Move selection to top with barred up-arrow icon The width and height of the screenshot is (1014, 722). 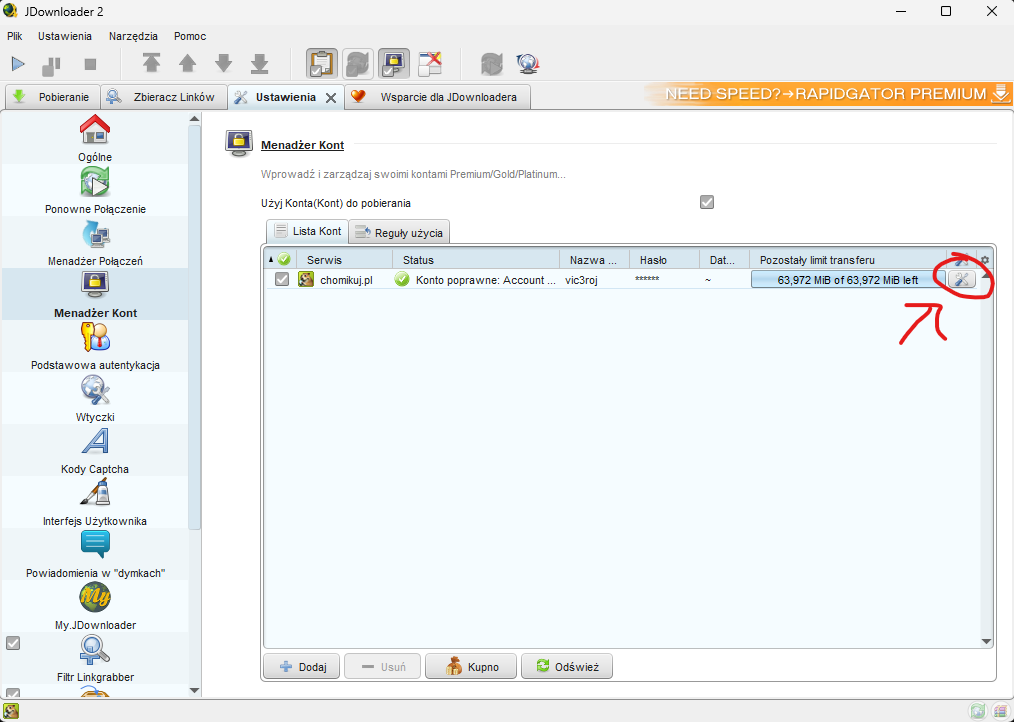click(151, 63)
